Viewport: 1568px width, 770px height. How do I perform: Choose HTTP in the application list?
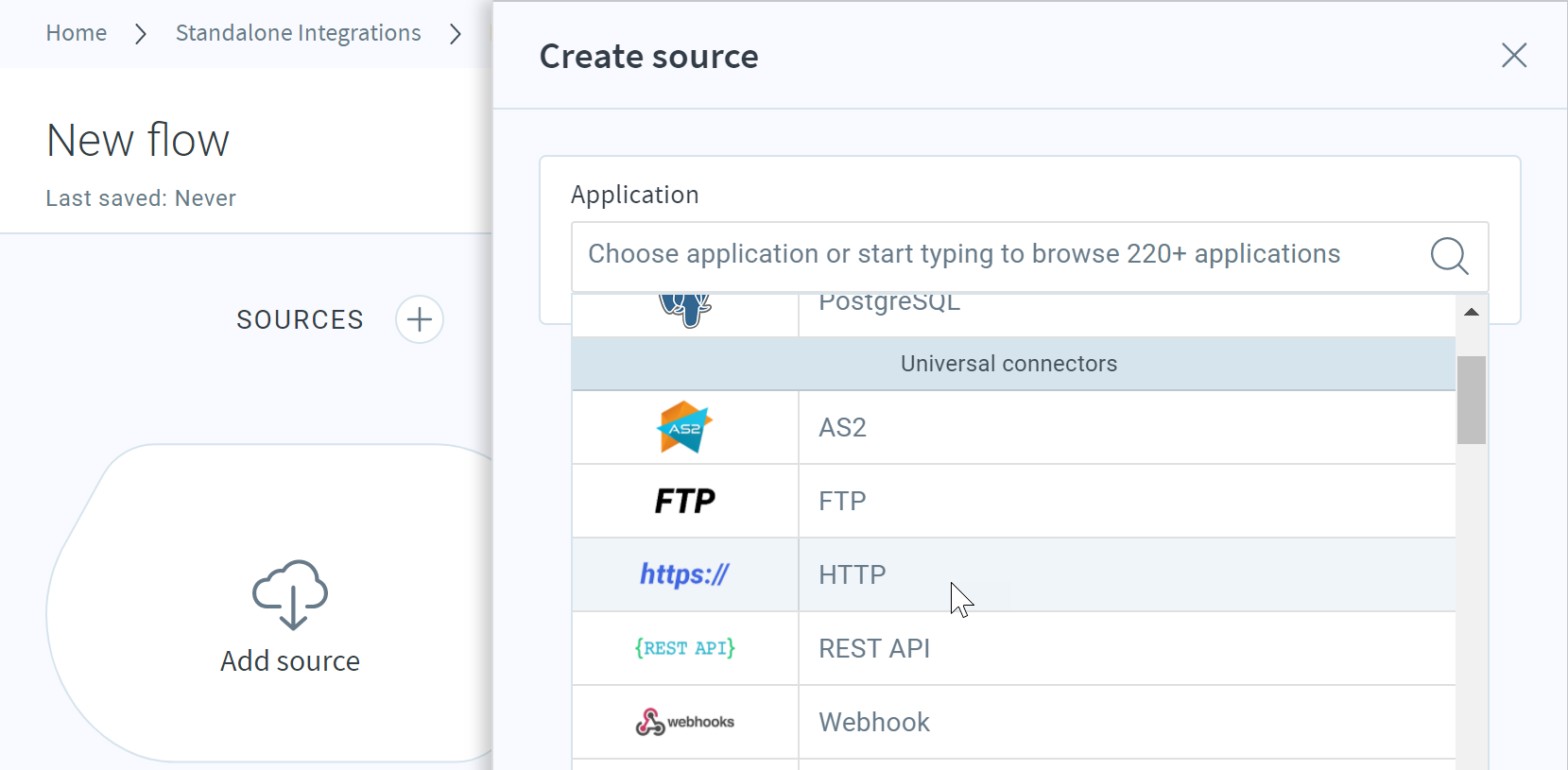click(1013, 574)
